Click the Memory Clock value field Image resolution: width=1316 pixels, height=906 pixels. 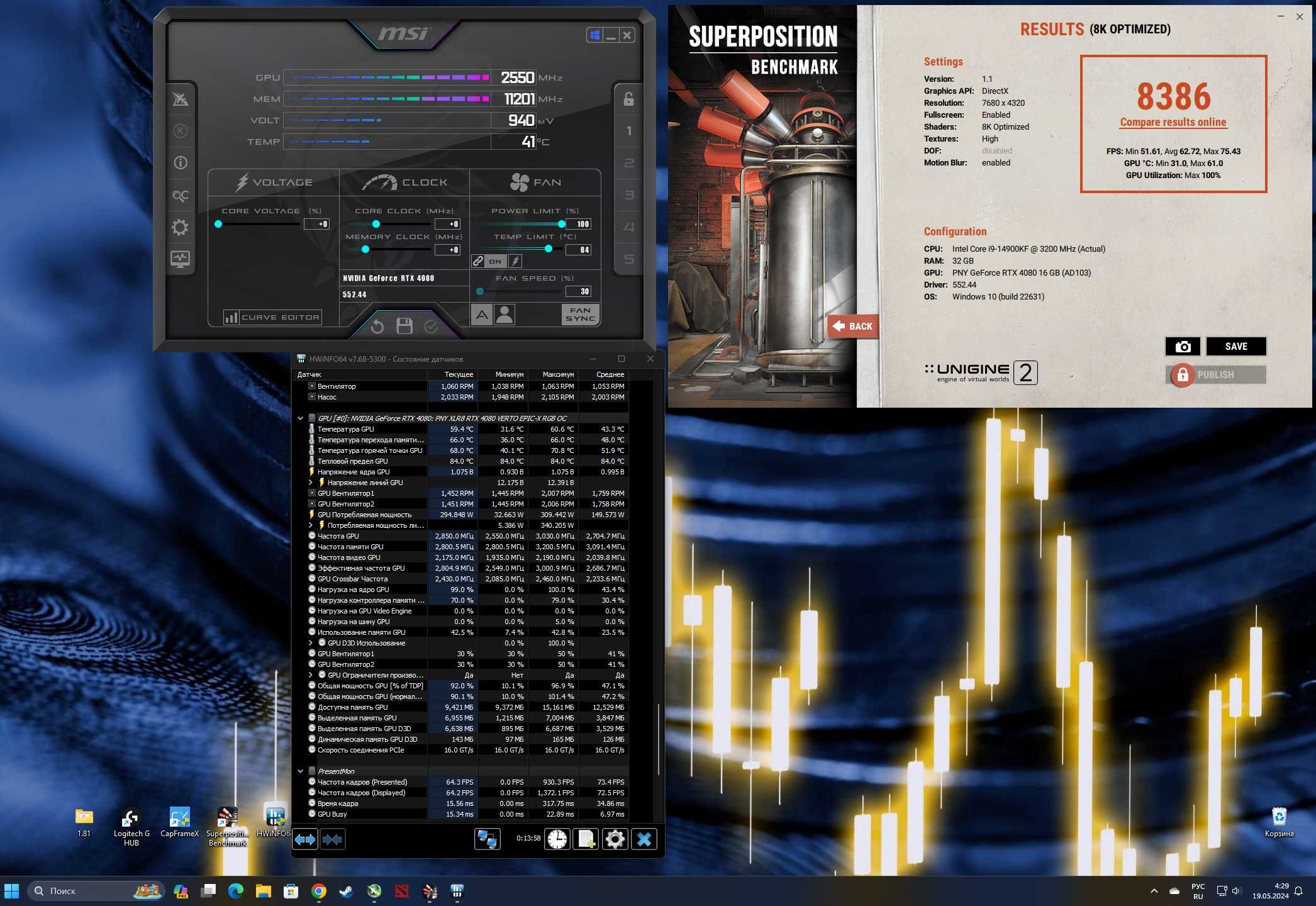(448, 250)
